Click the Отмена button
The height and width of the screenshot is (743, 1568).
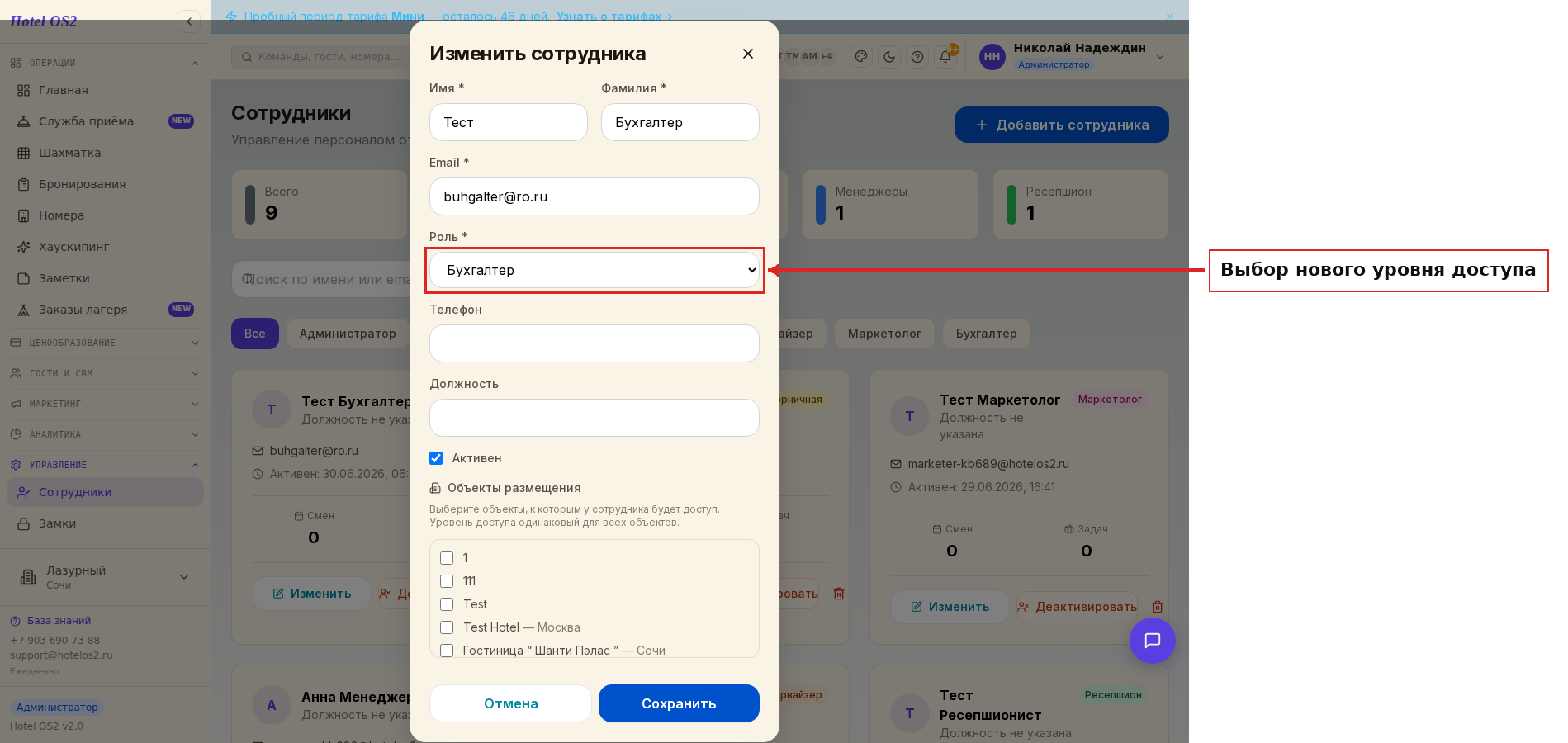point(510,703)
